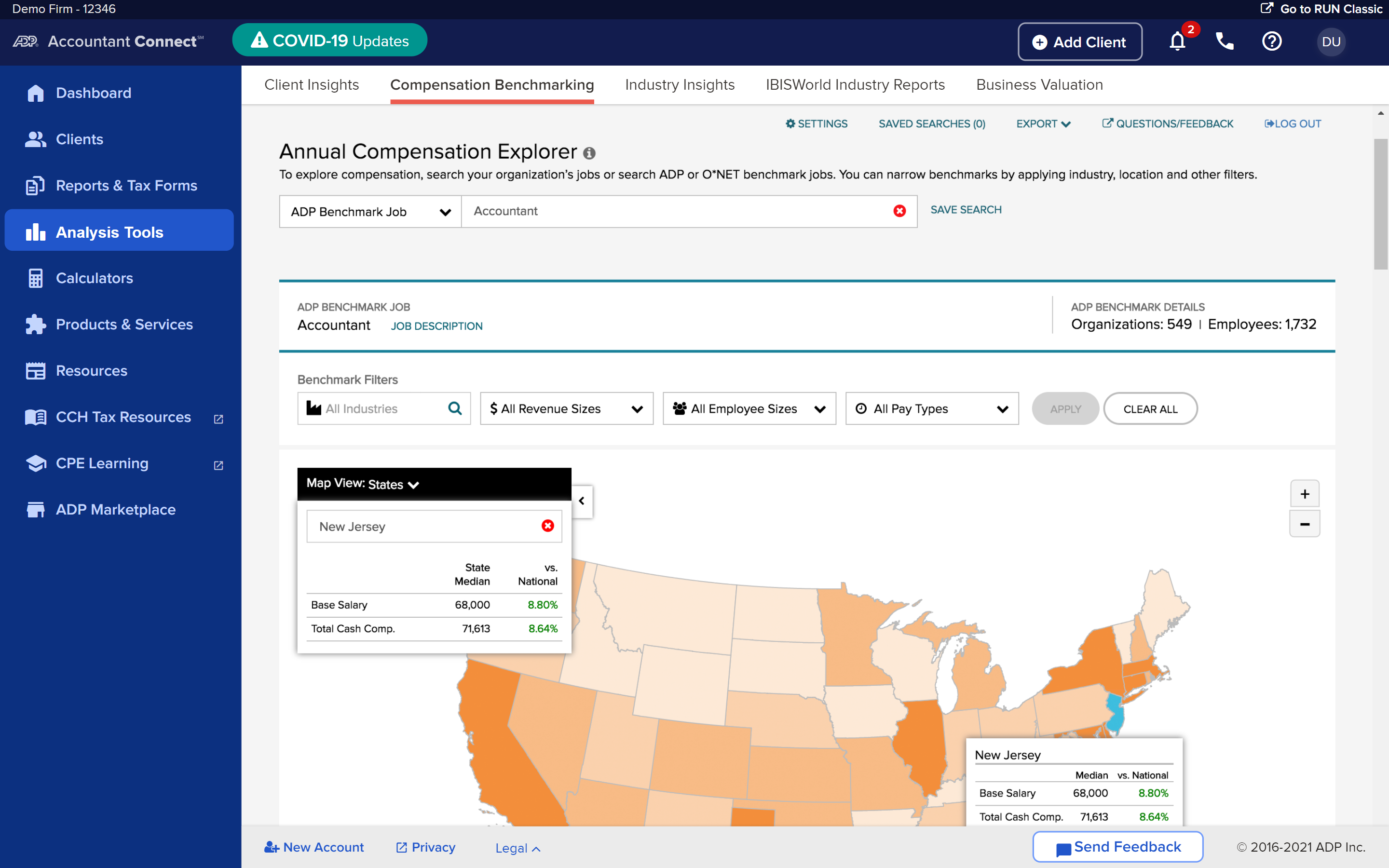Collapse the map view side panel arrow
1389x868 pixels.
click(x=582, y=501)
